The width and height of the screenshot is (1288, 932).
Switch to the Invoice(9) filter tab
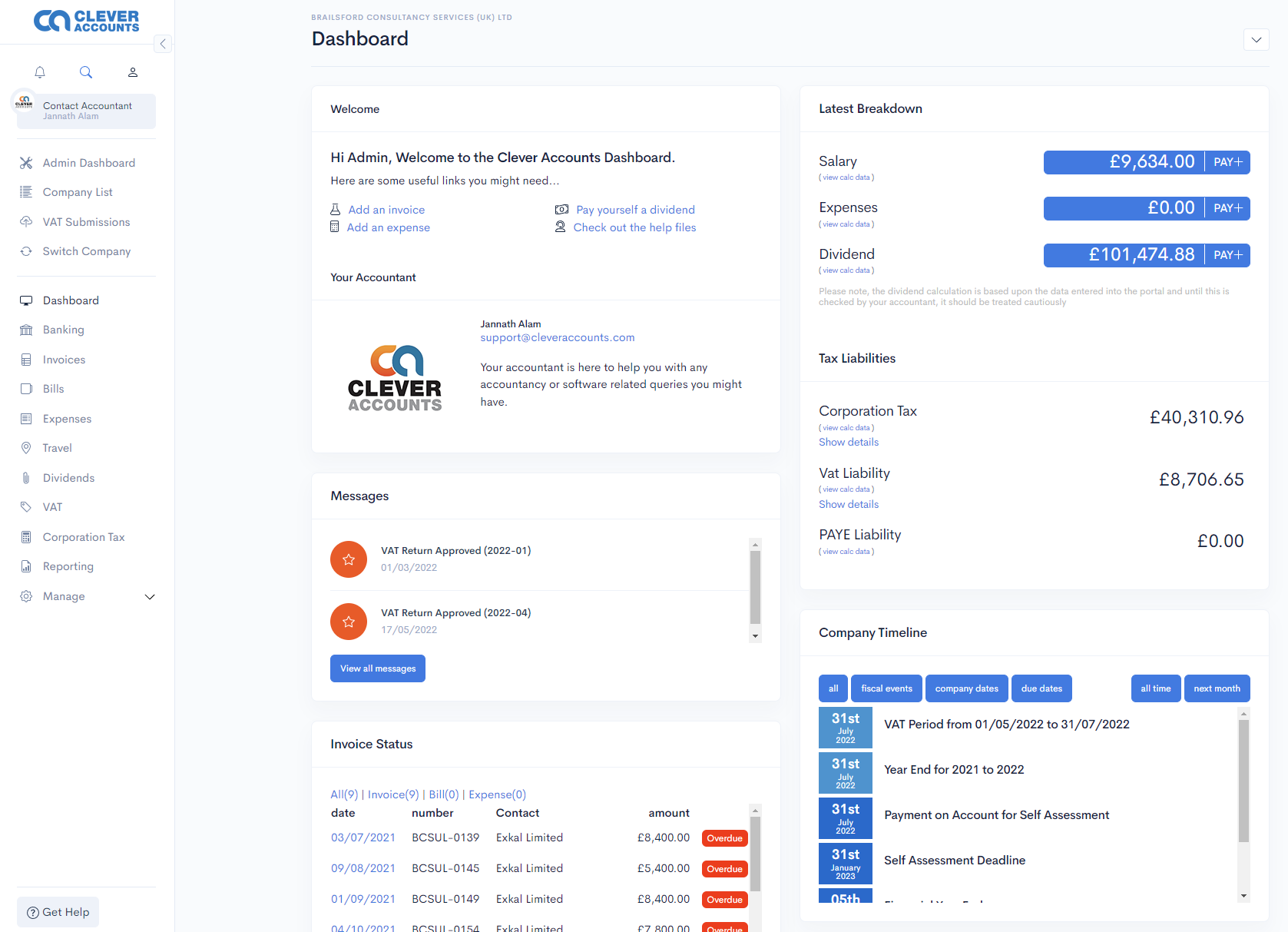click(392, 794)
